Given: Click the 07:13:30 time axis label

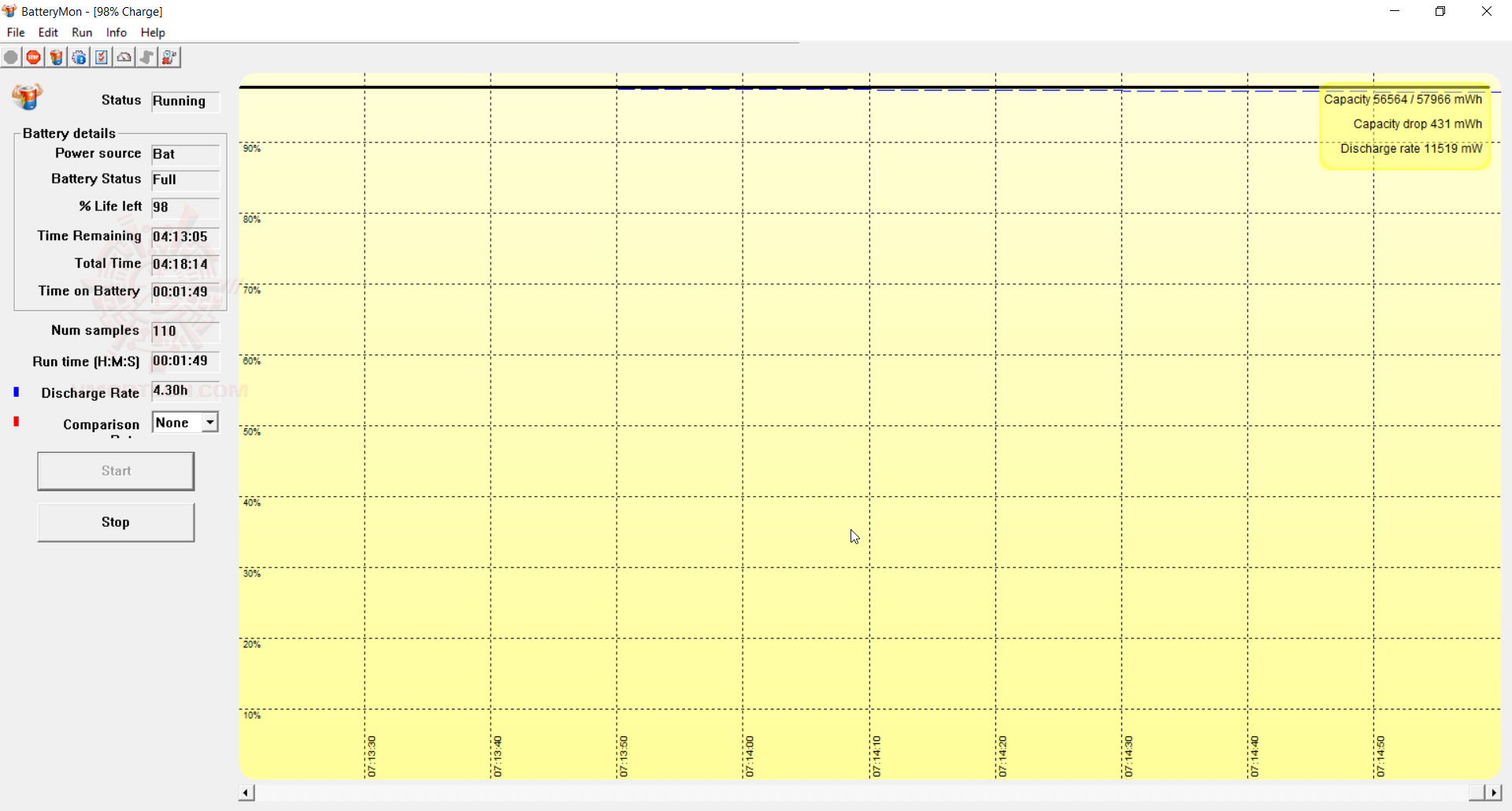Looking at the screenshot, I should coord(372,757).
